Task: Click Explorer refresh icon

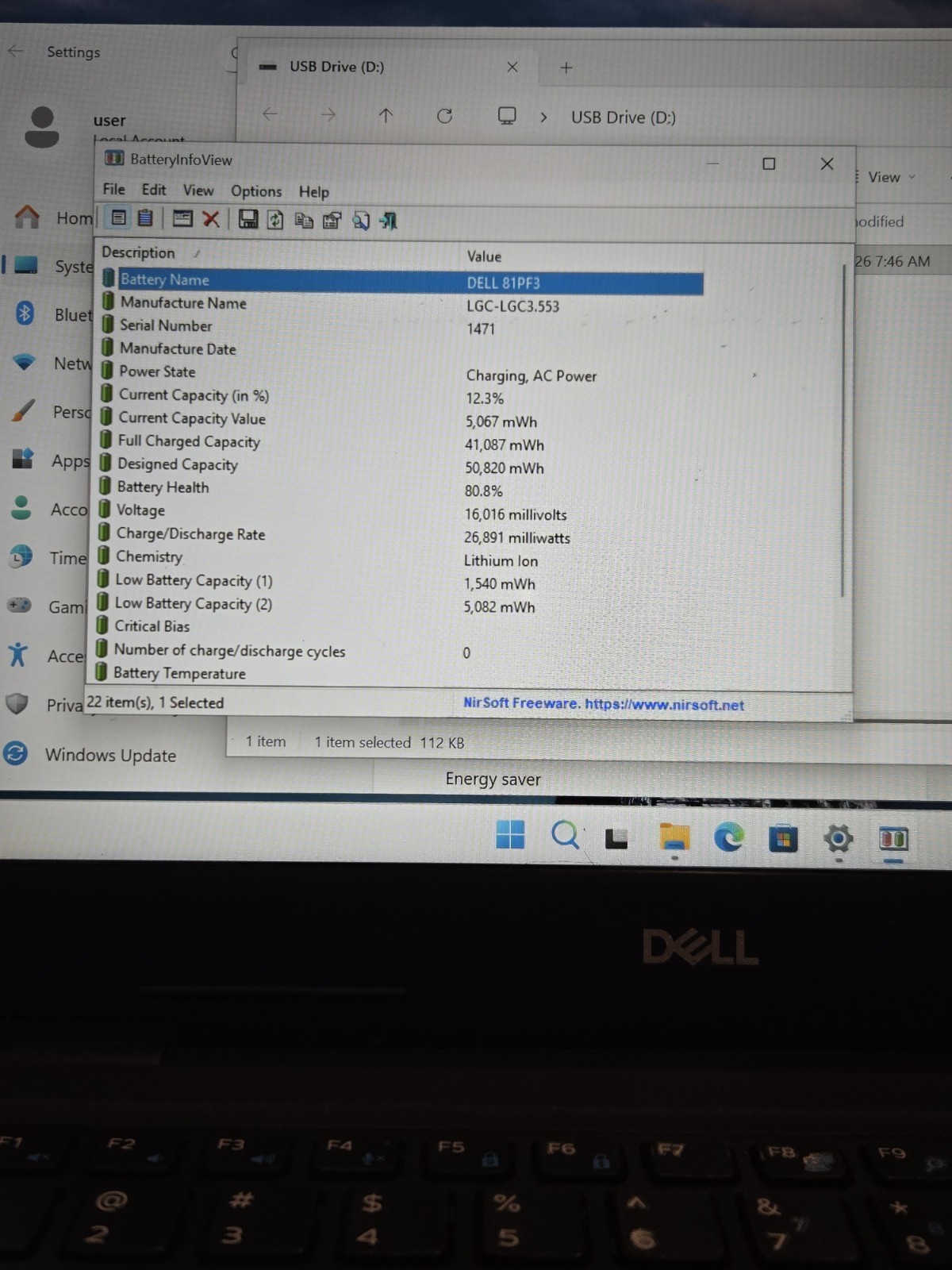Action: coord(444,116)
